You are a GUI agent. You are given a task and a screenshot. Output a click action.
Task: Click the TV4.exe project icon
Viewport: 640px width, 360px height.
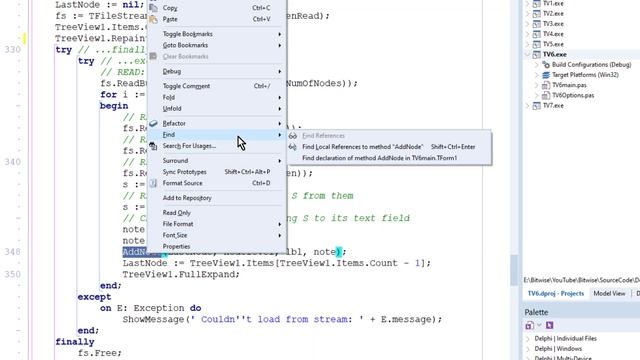click(537, 34)
